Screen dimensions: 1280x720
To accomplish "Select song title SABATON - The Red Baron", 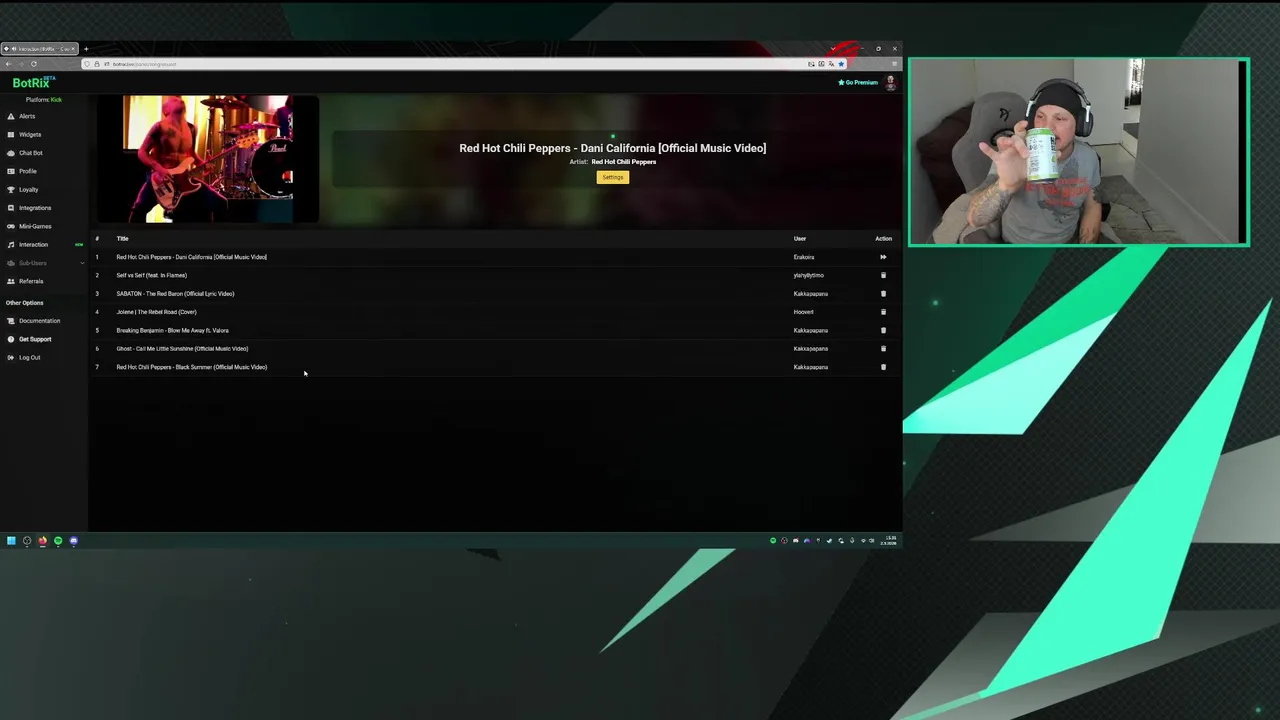I will coord(175,294).
